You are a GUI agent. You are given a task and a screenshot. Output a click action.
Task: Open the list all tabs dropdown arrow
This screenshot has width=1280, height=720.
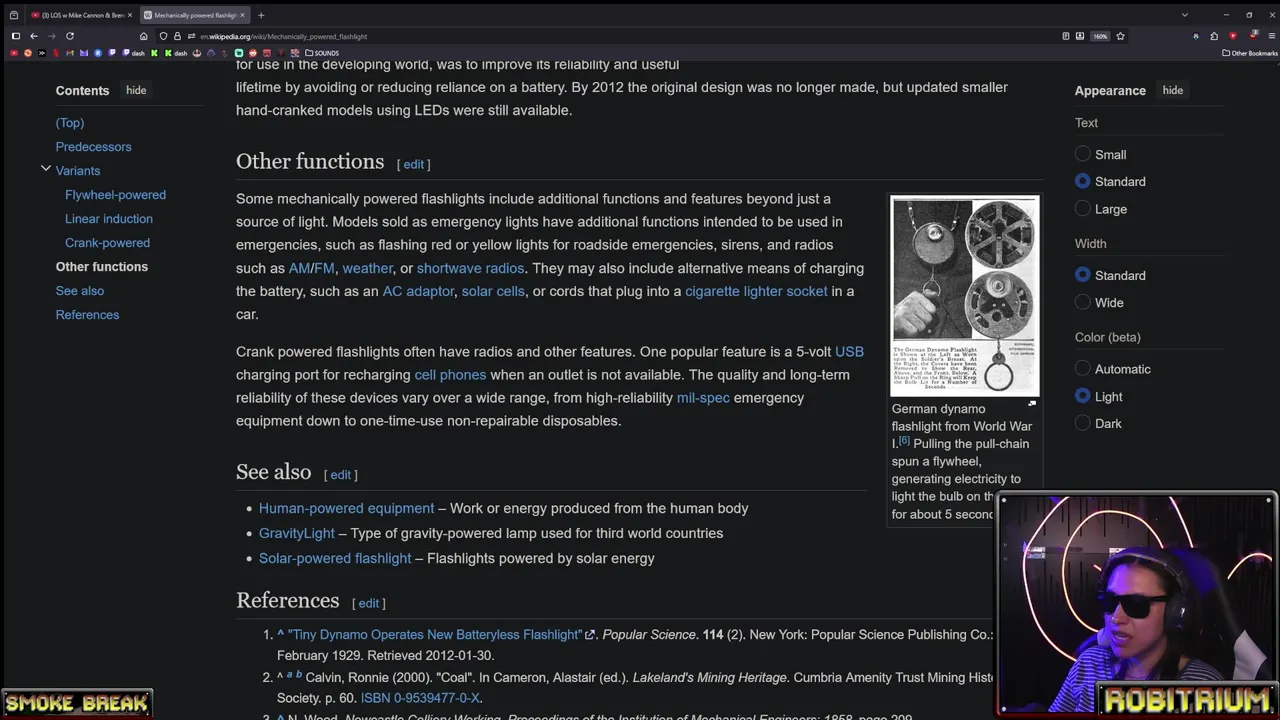pyautogui.click(x=1185, y=15)
